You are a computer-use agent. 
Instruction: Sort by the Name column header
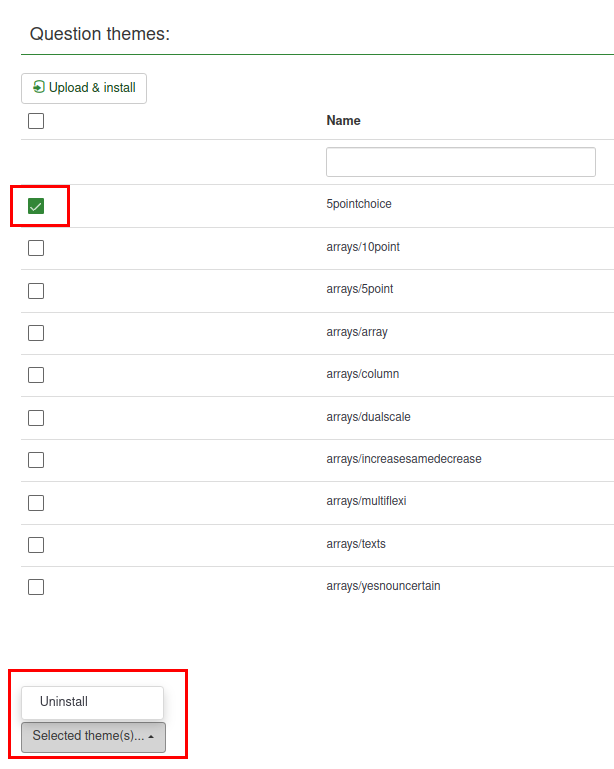click(343, 120)
